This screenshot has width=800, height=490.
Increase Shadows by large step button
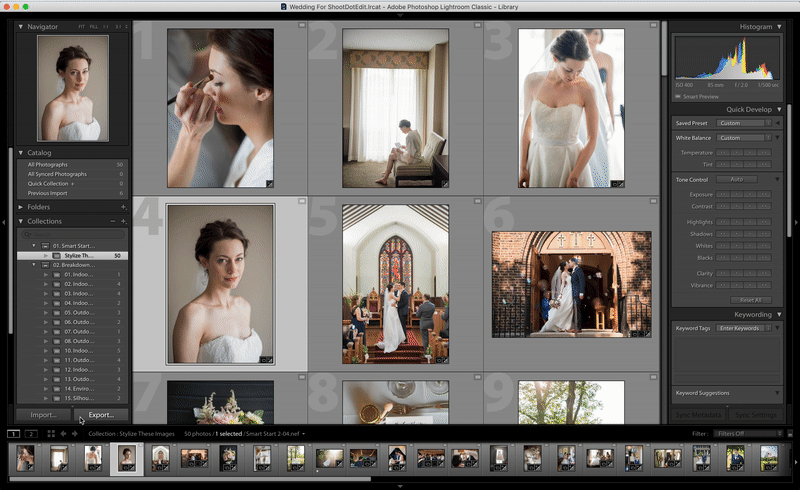(x=764, y=234)
